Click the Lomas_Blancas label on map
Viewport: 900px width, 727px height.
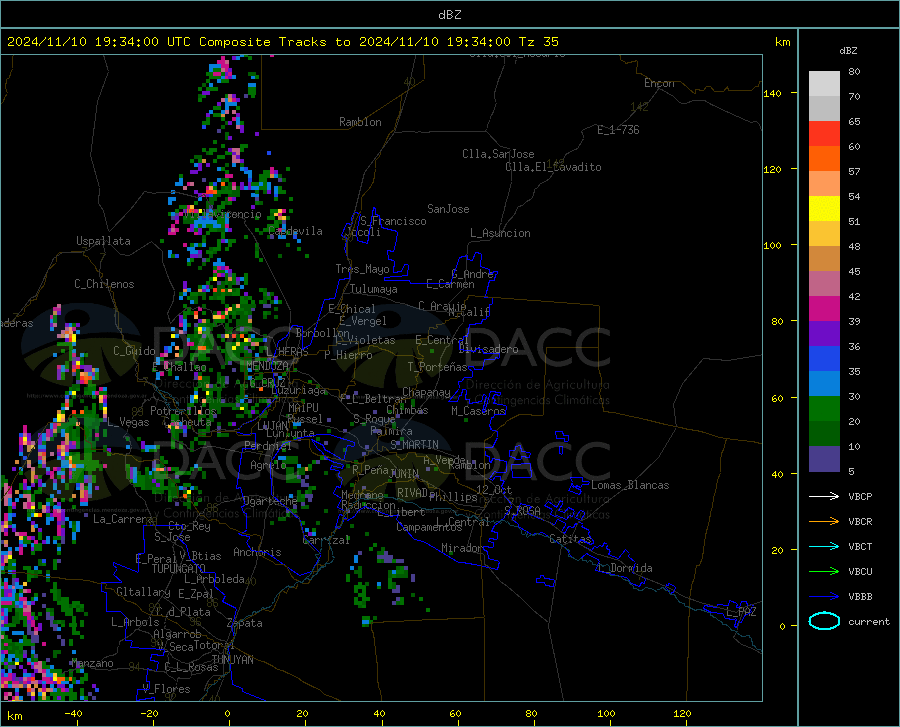click(630, 485)
